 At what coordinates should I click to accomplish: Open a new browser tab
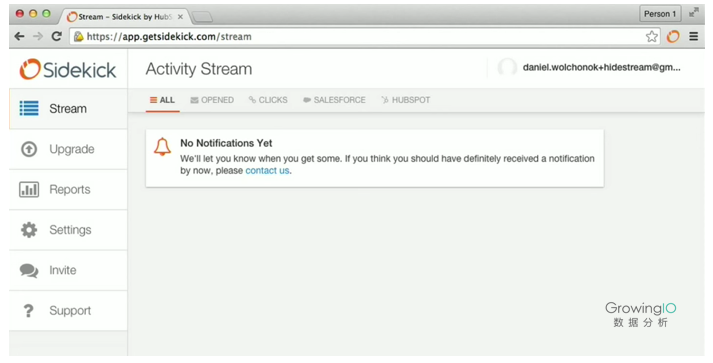tap(202, 17)
